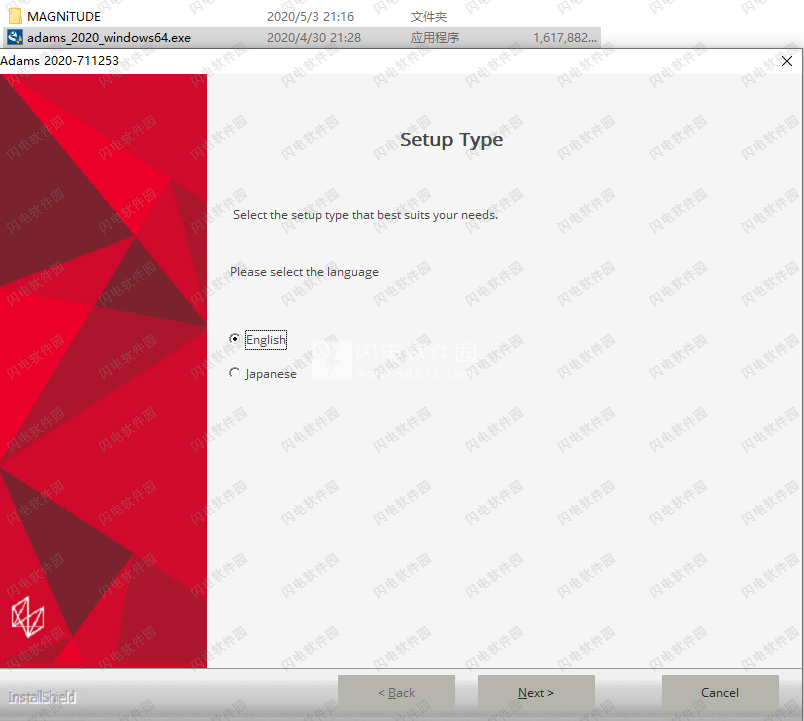This screenshot has height=721, width=804.
Task: Click the MAGNiTUDE folder icon
Action: [15, 16]
